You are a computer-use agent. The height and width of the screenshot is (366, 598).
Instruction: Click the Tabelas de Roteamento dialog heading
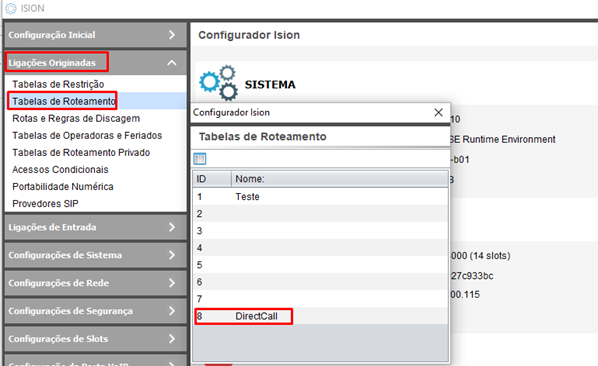click(x=262, y=136)
